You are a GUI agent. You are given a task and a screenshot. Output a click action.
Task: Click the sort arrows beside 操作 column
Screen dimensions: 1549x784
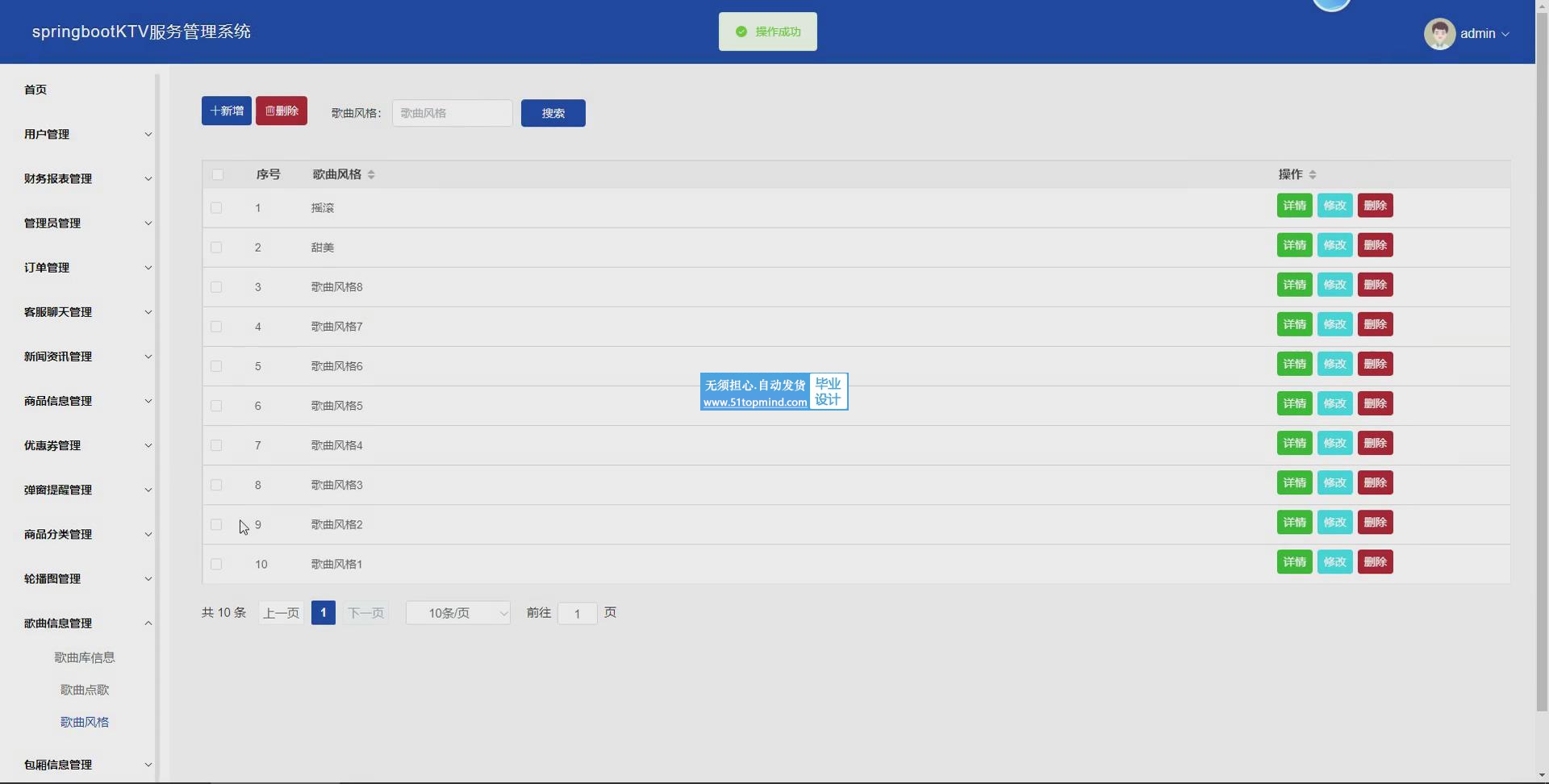pos(1313,174)
